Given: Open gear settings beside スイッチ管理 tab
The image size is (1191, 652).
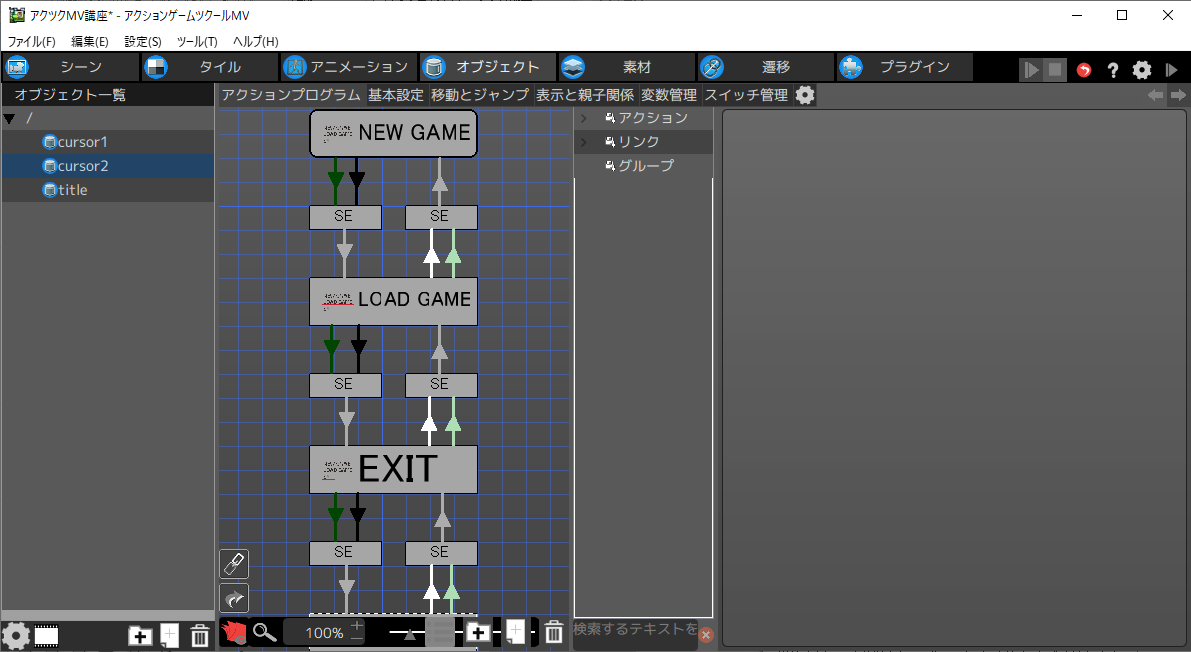Looking at the screenshot, I should tap(804, 95).
